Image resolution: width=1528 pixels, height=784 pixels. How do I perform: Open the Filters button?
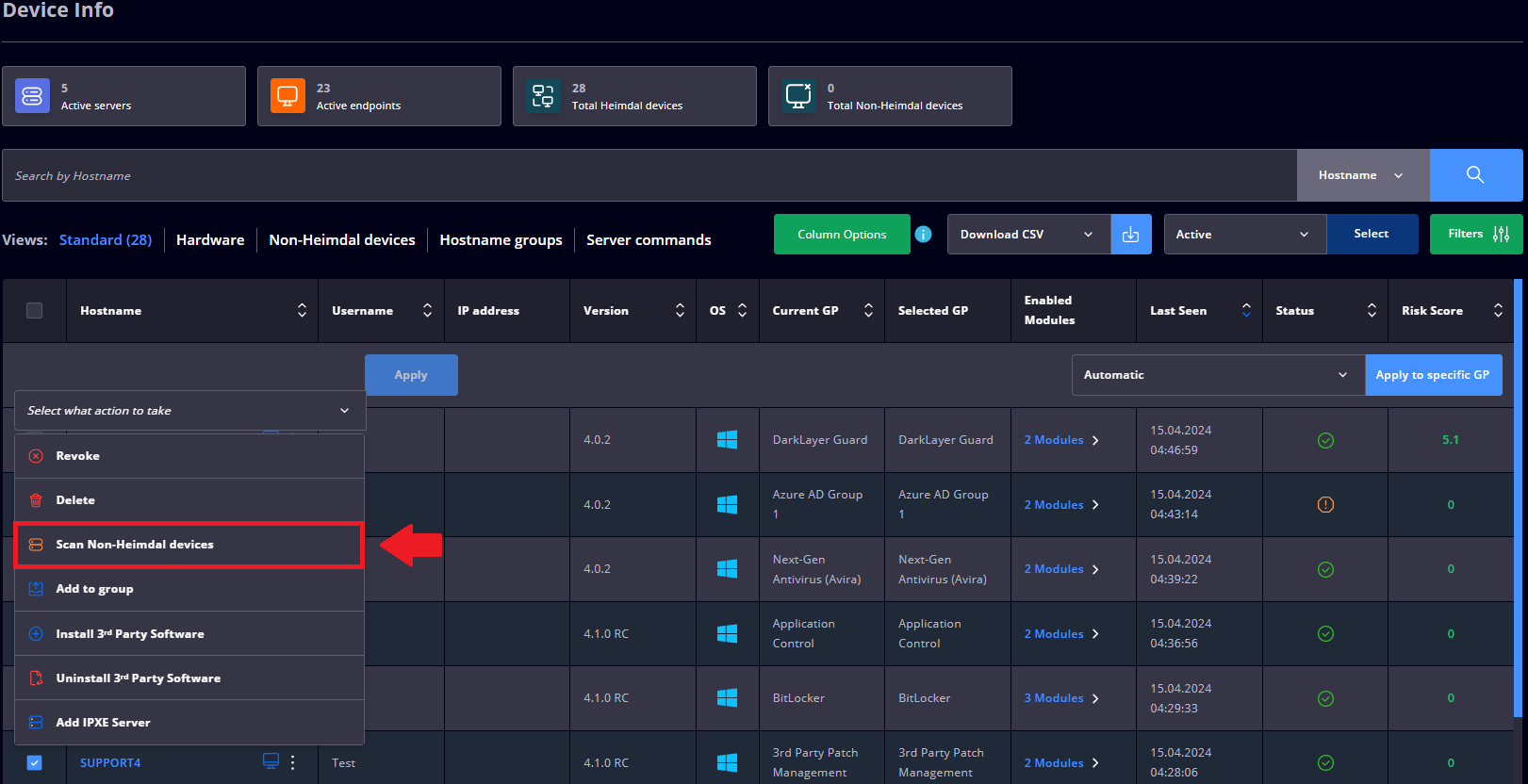(1476, 235)
